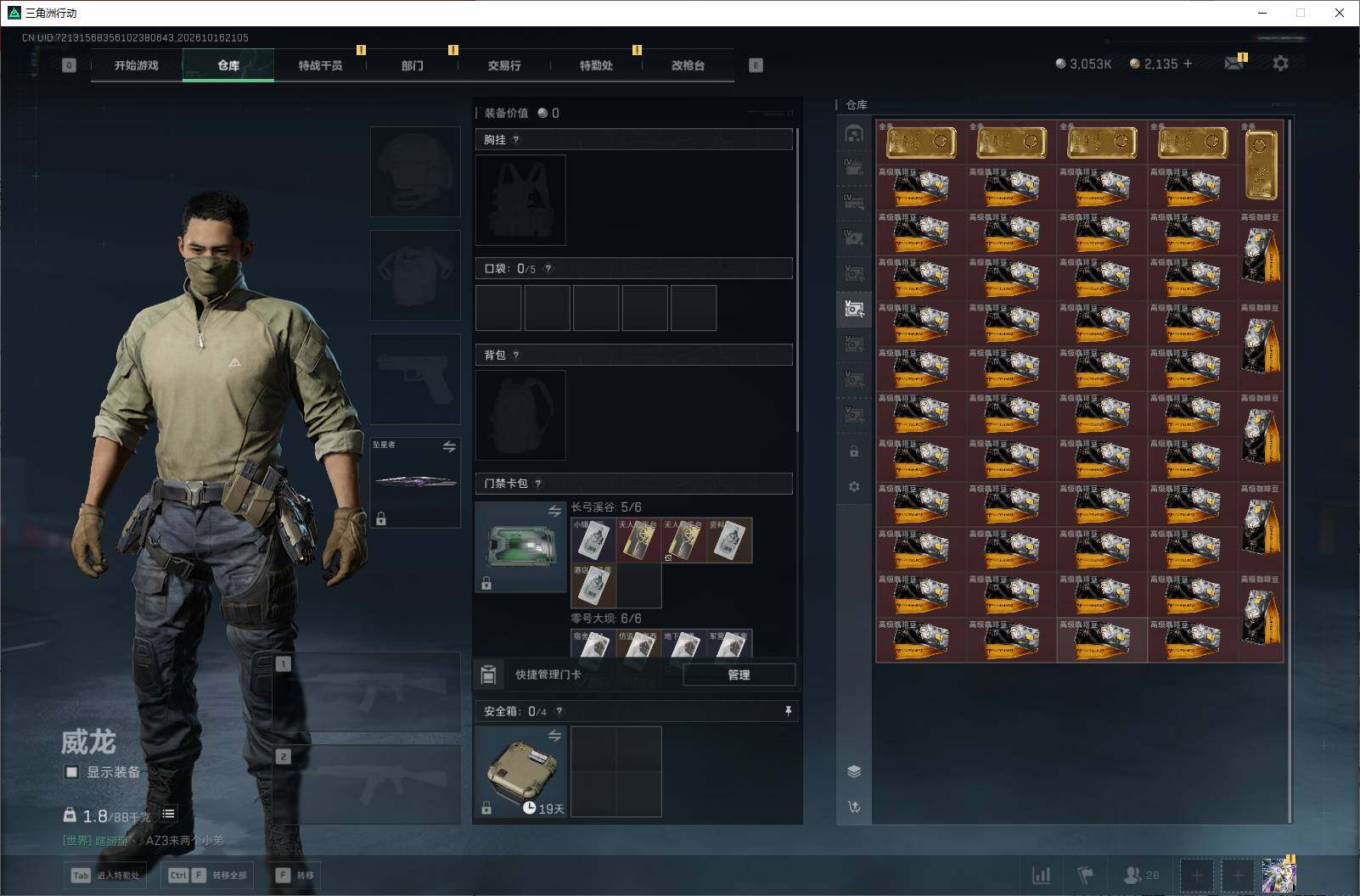Click the empty chest rig slot
Viewport: 1360px width, 896px height.
[520, 200]
